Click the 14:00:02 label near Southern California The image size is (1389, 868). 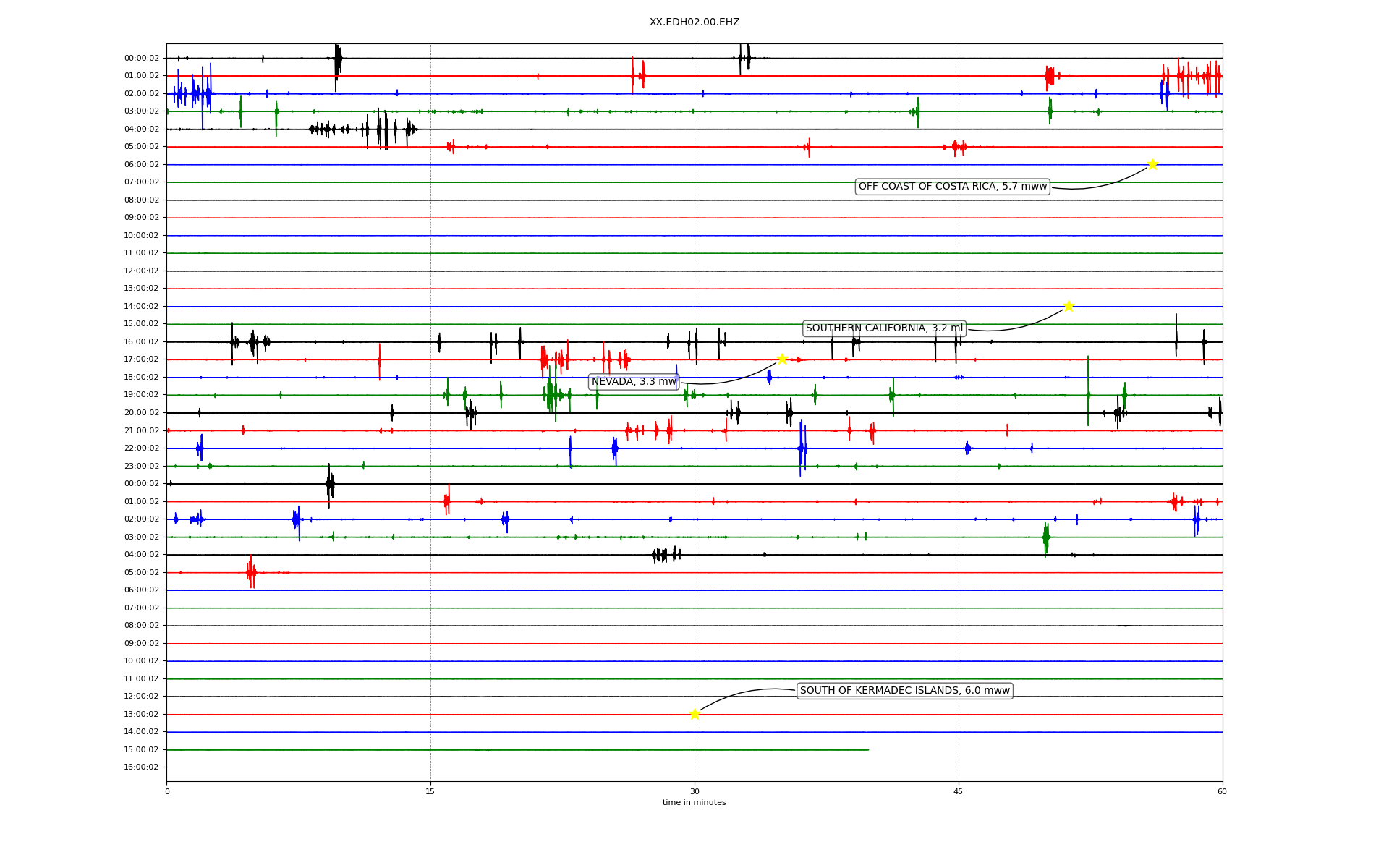point(141,306)
